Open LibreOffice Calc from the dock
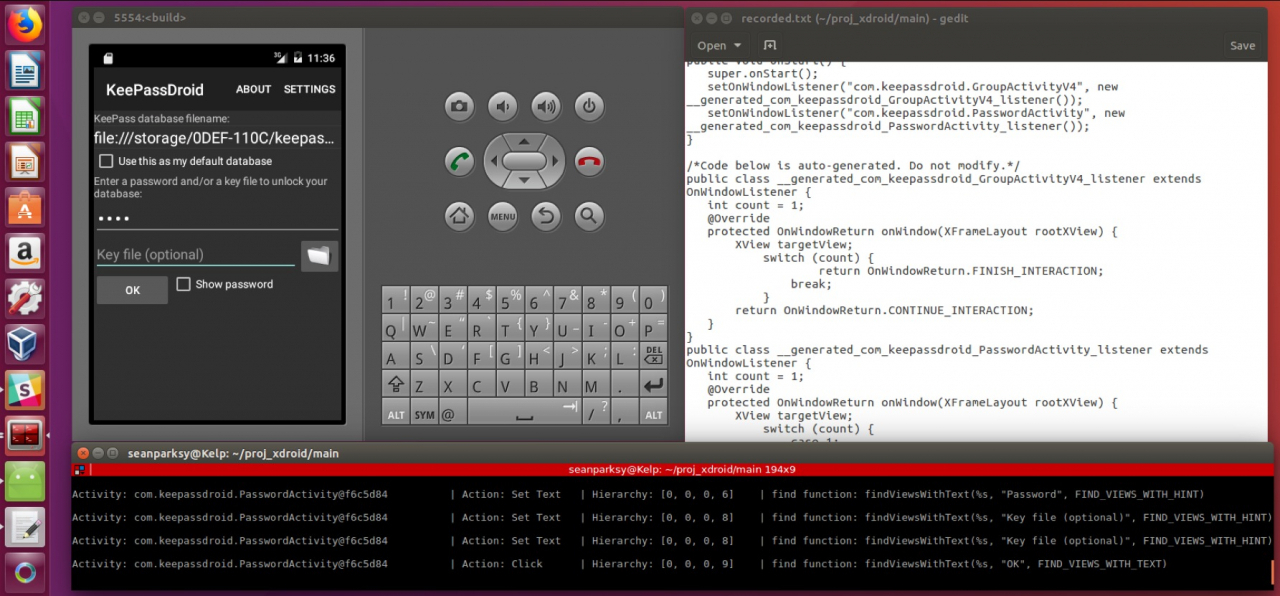 (x=25, y=117)
